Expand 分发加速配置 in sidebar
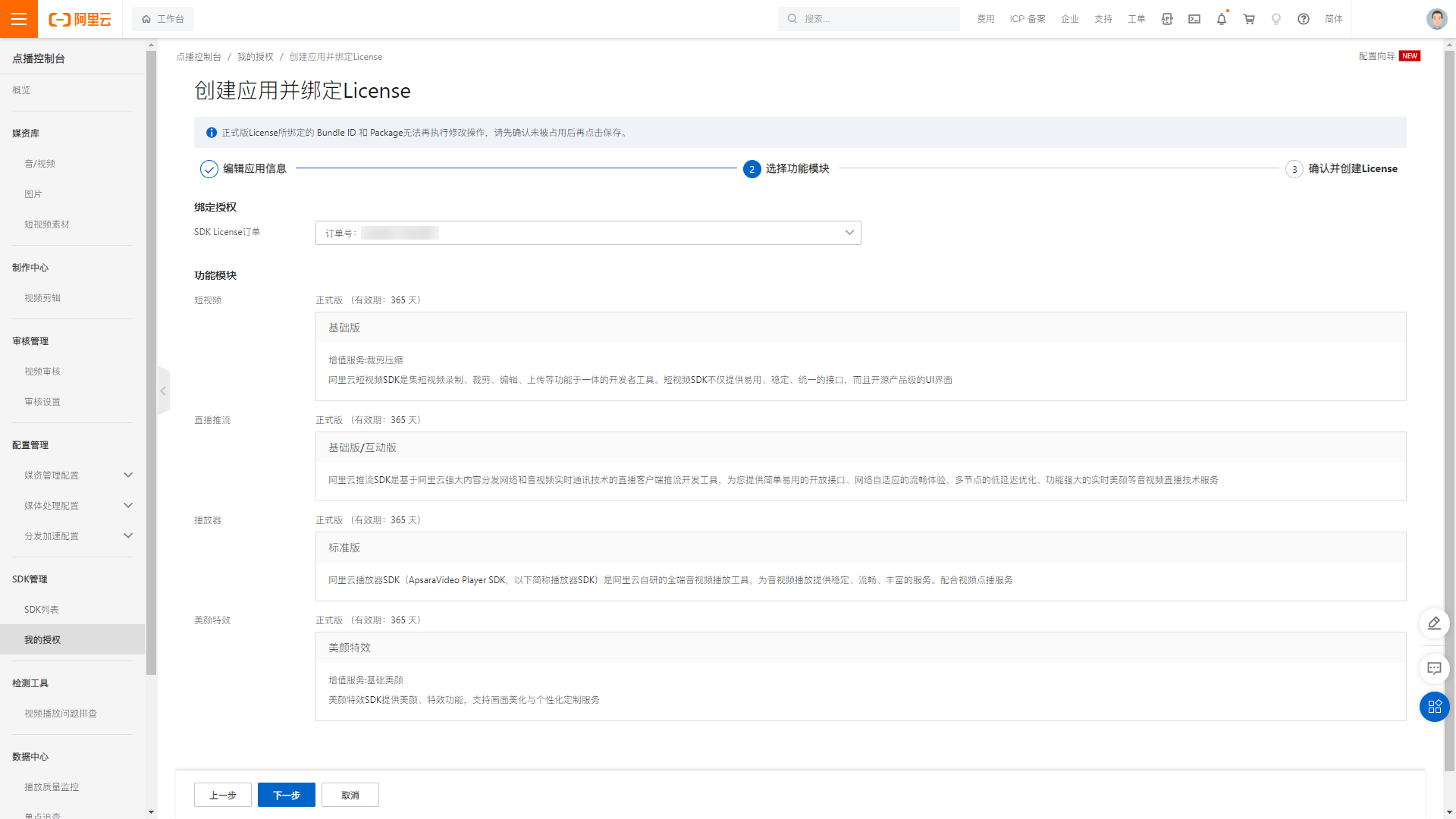This screenshot has width=1456, height=819. coord(127,536)
